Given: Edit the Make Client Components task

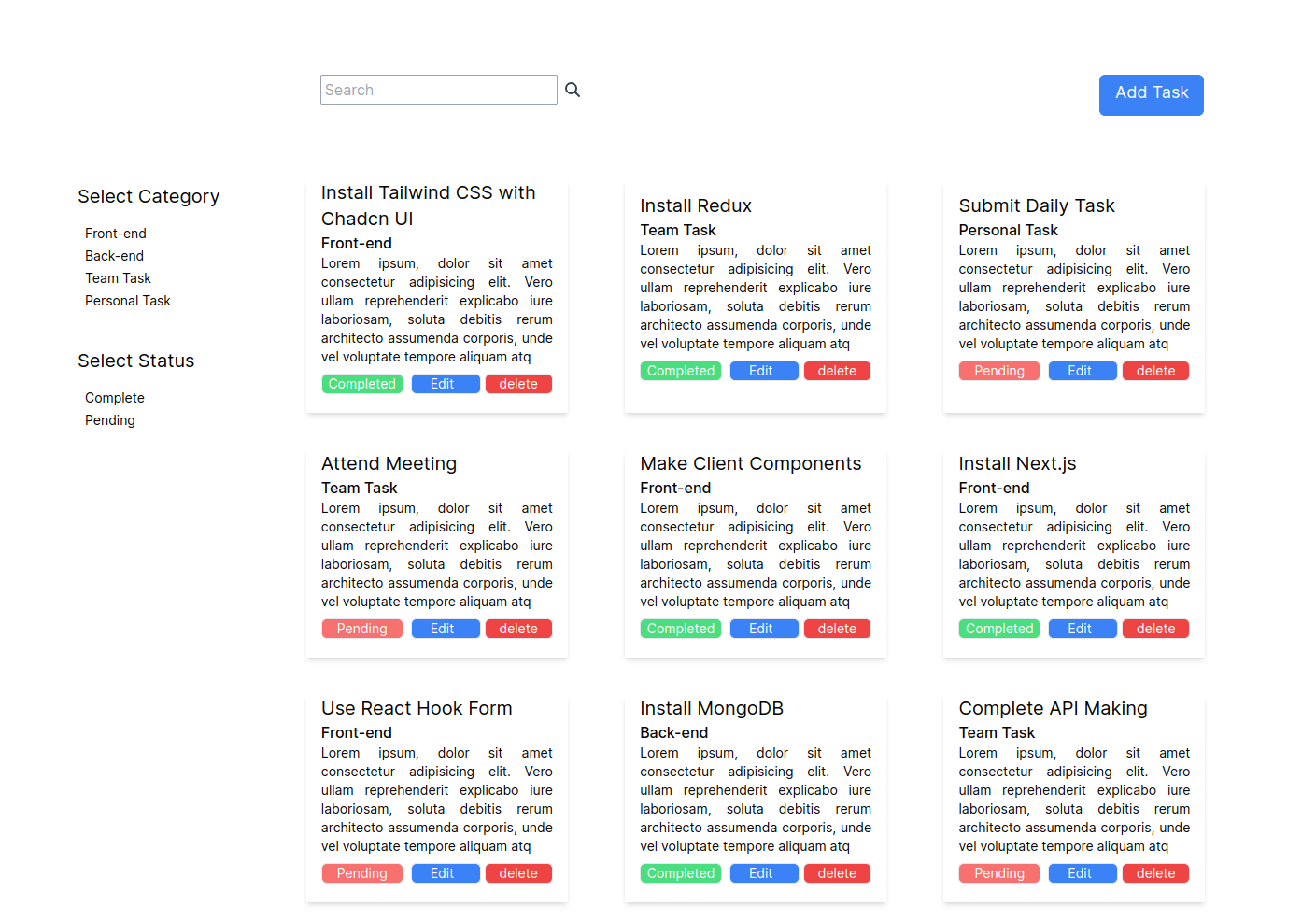Looking at the screenshot, I should pos(761,629).
